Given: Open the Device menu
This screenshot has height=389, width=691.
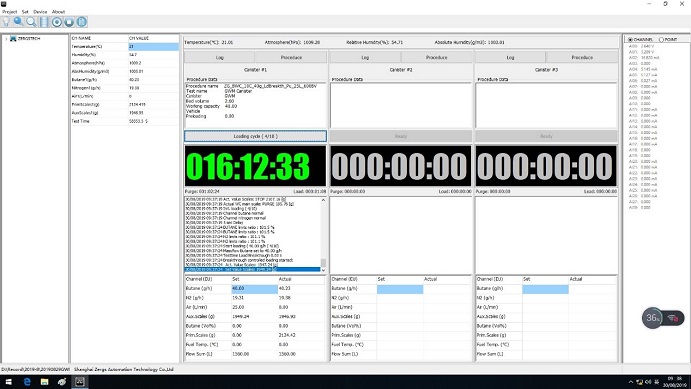Looking at the screenshot, I should pos(40,12).
